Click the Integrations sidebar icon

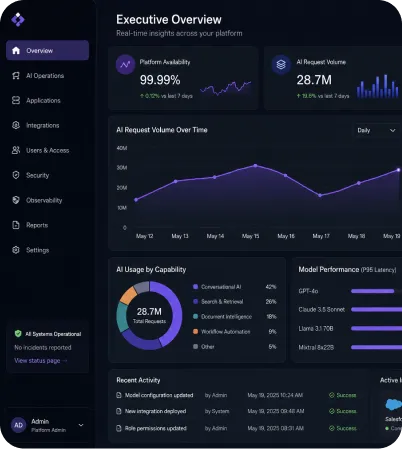point(16,125)
